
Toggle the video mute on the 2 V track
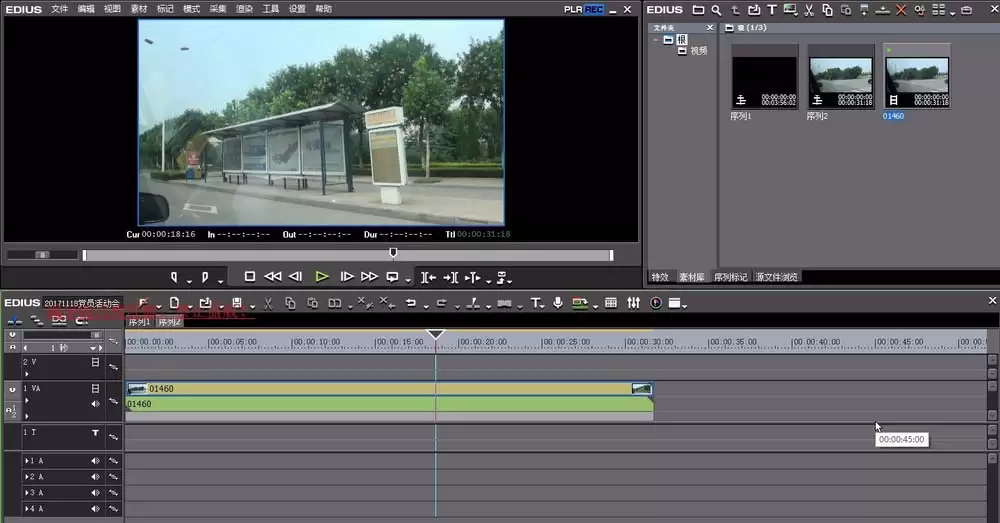tap(95, 362)
